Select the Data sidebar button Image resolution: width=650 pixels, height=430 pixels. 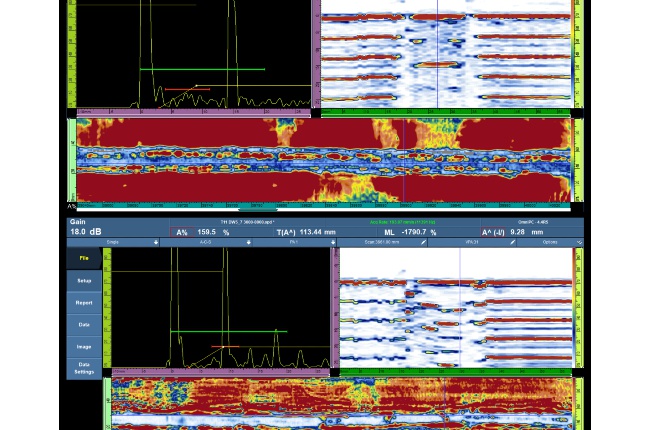coord(84,325)
